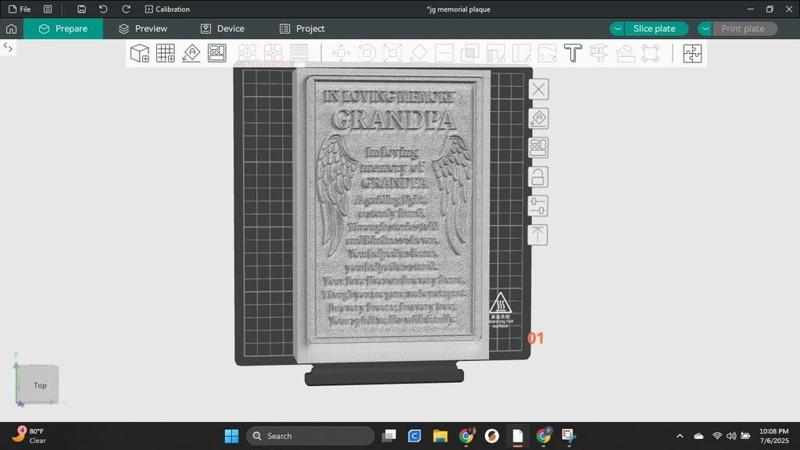Select the Text shape tool
800x450 pixels.
[x=573, y=53]
